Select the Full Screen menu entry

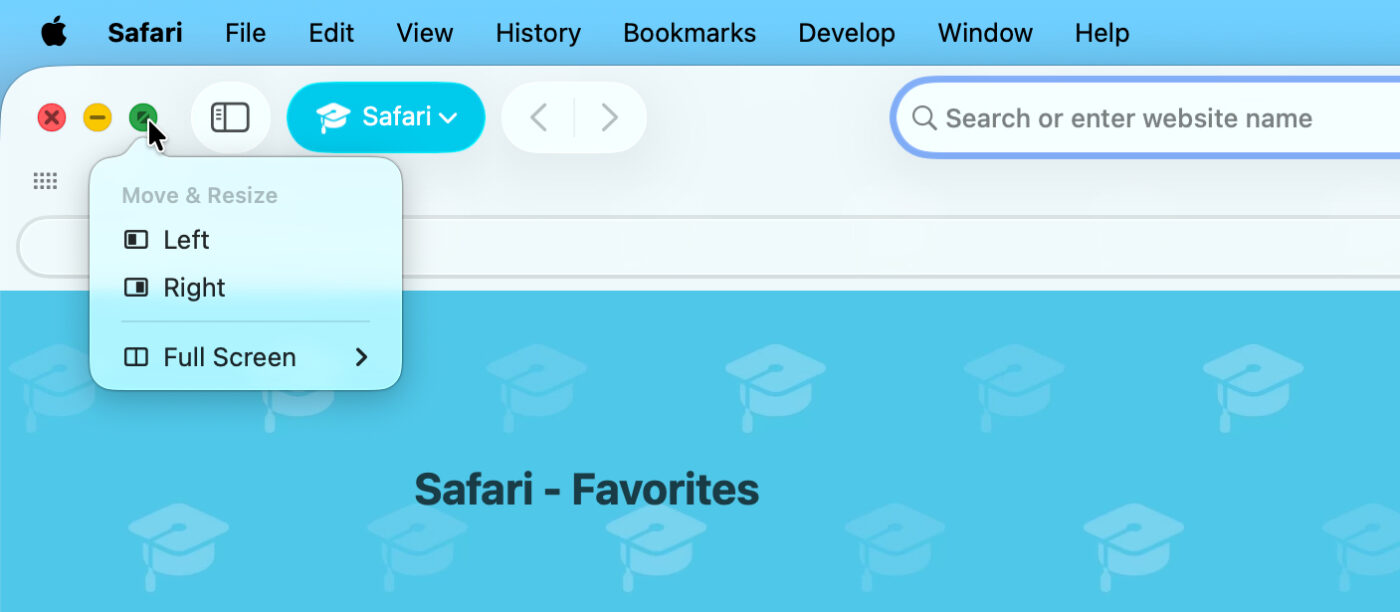click(229, 357)
